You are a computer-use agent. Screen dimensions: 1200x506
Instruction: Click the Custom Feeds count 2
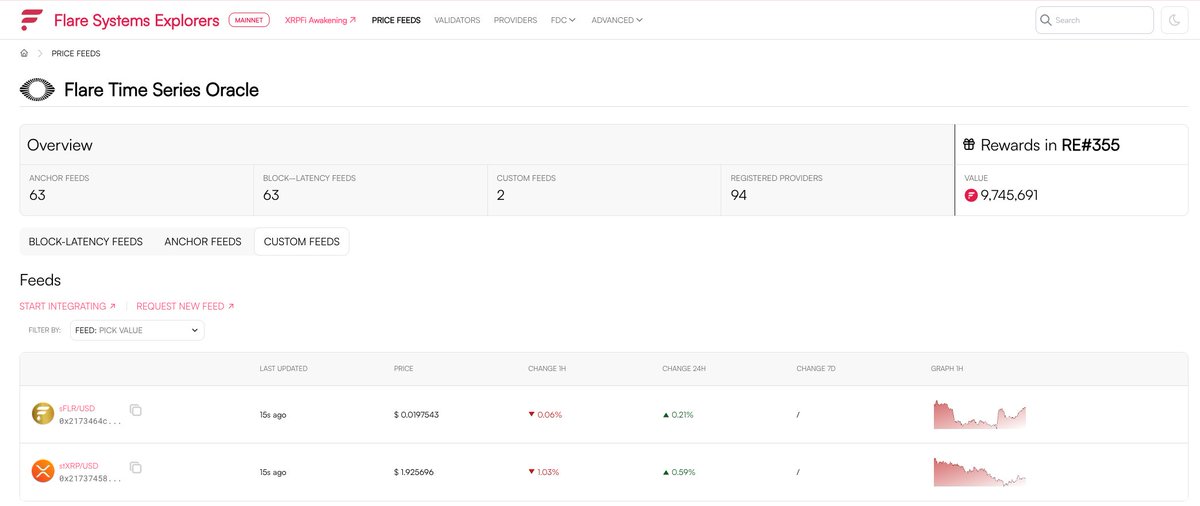(x=501, y=195)
